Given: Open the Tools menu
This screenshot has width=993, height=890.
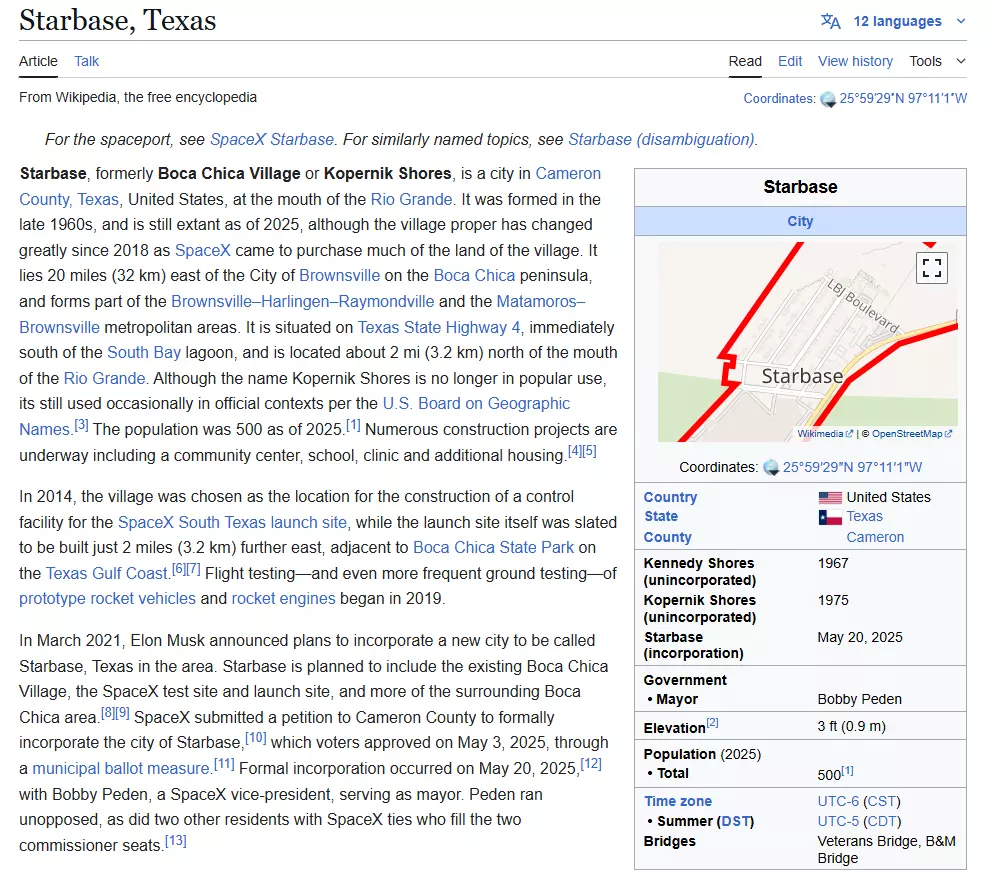Looking at the screenshot, I should pyautogui.click(x=925, y=61).
